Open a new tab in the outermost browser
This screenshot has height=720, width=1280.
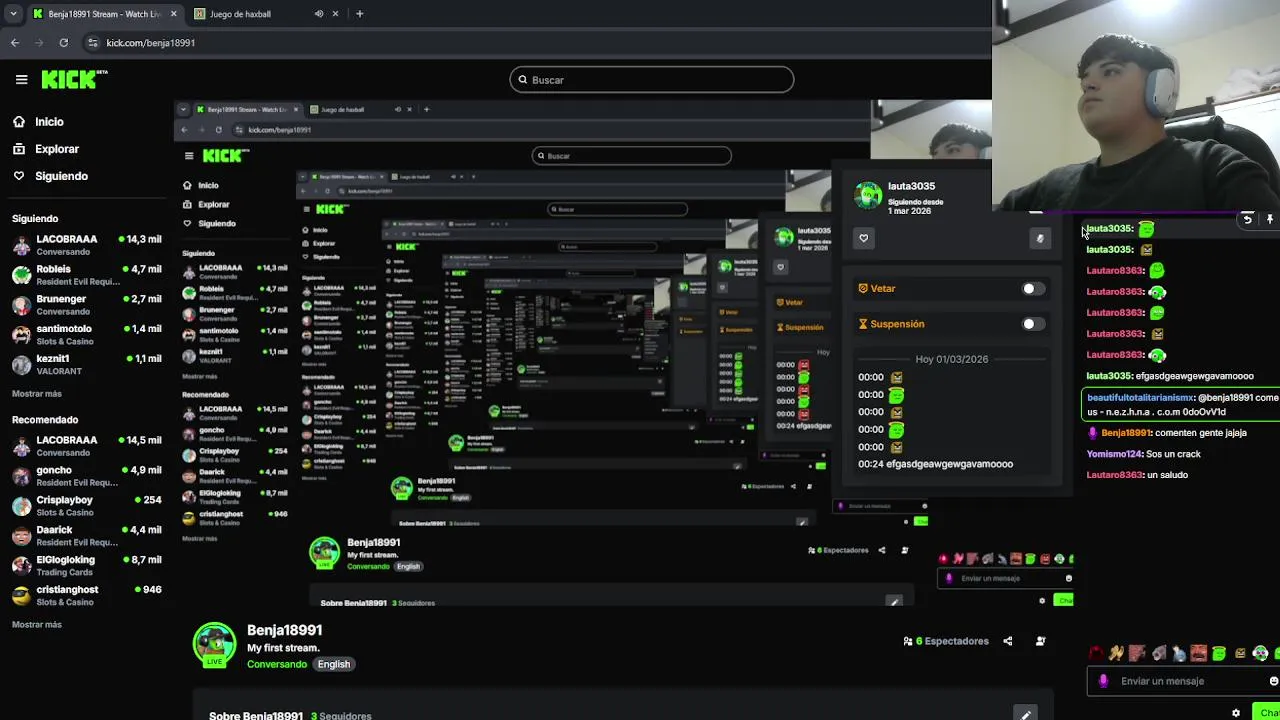pyautogui.click(x=359, y=14)
